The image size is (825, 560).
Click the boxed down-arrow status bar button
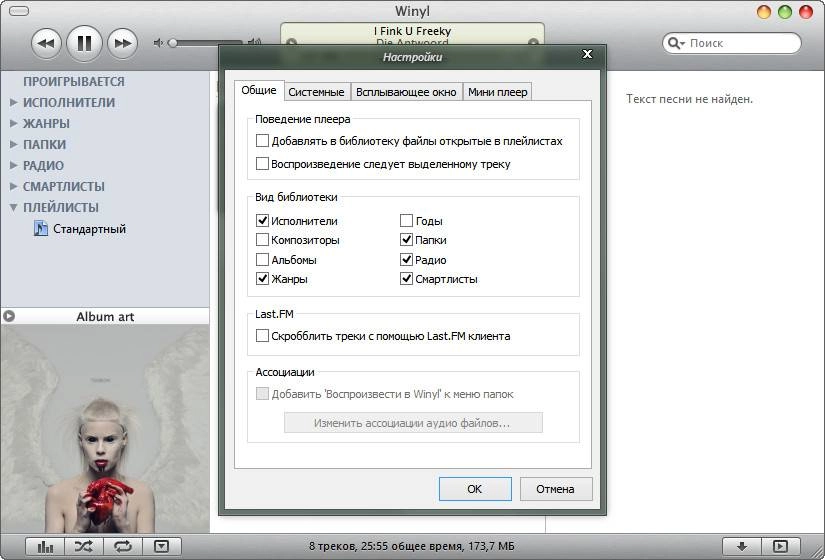point(162,546)
